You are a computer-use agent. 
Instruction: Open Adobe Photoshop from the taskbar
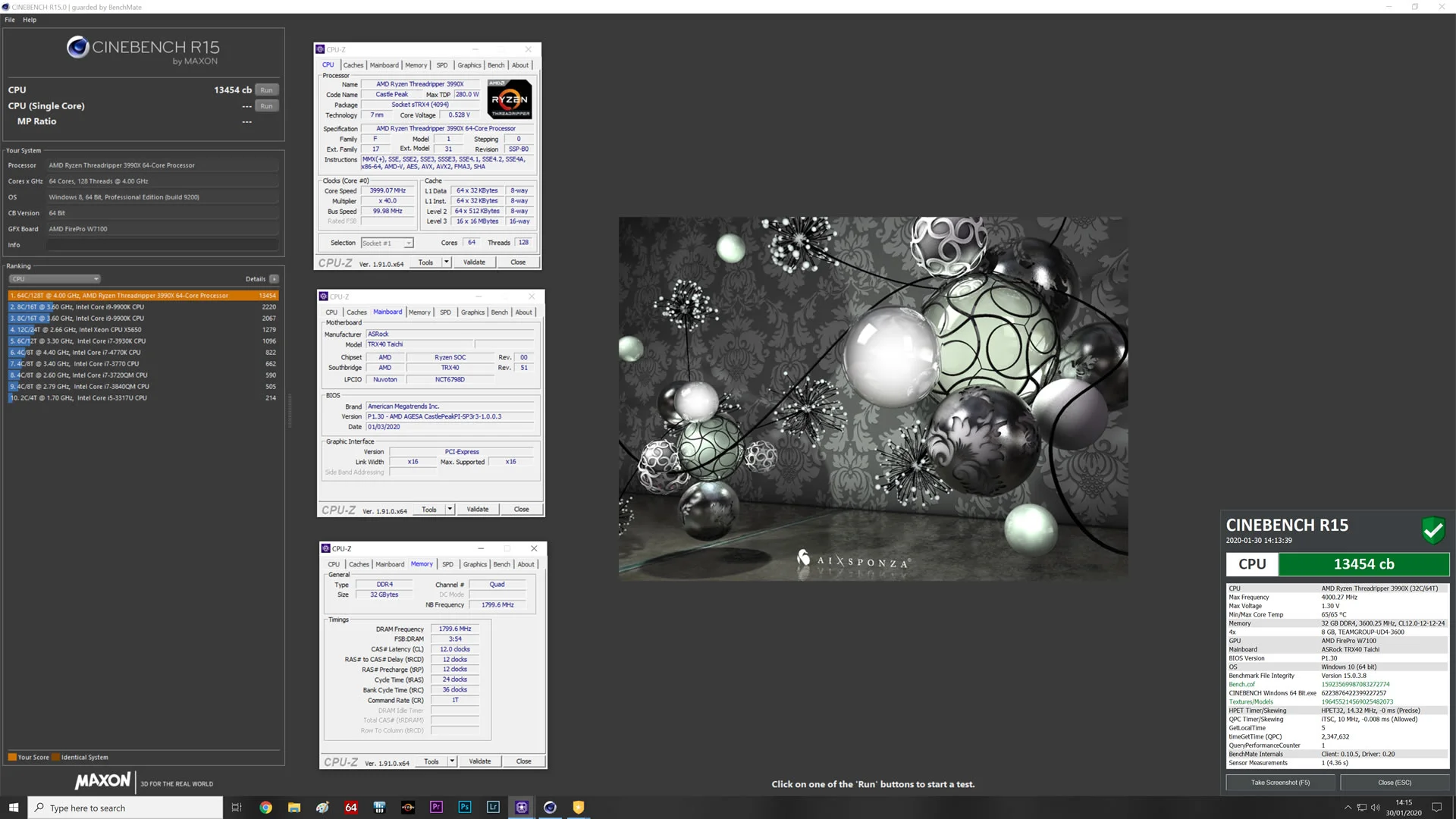pyautogui.click(x=465, y=808)
